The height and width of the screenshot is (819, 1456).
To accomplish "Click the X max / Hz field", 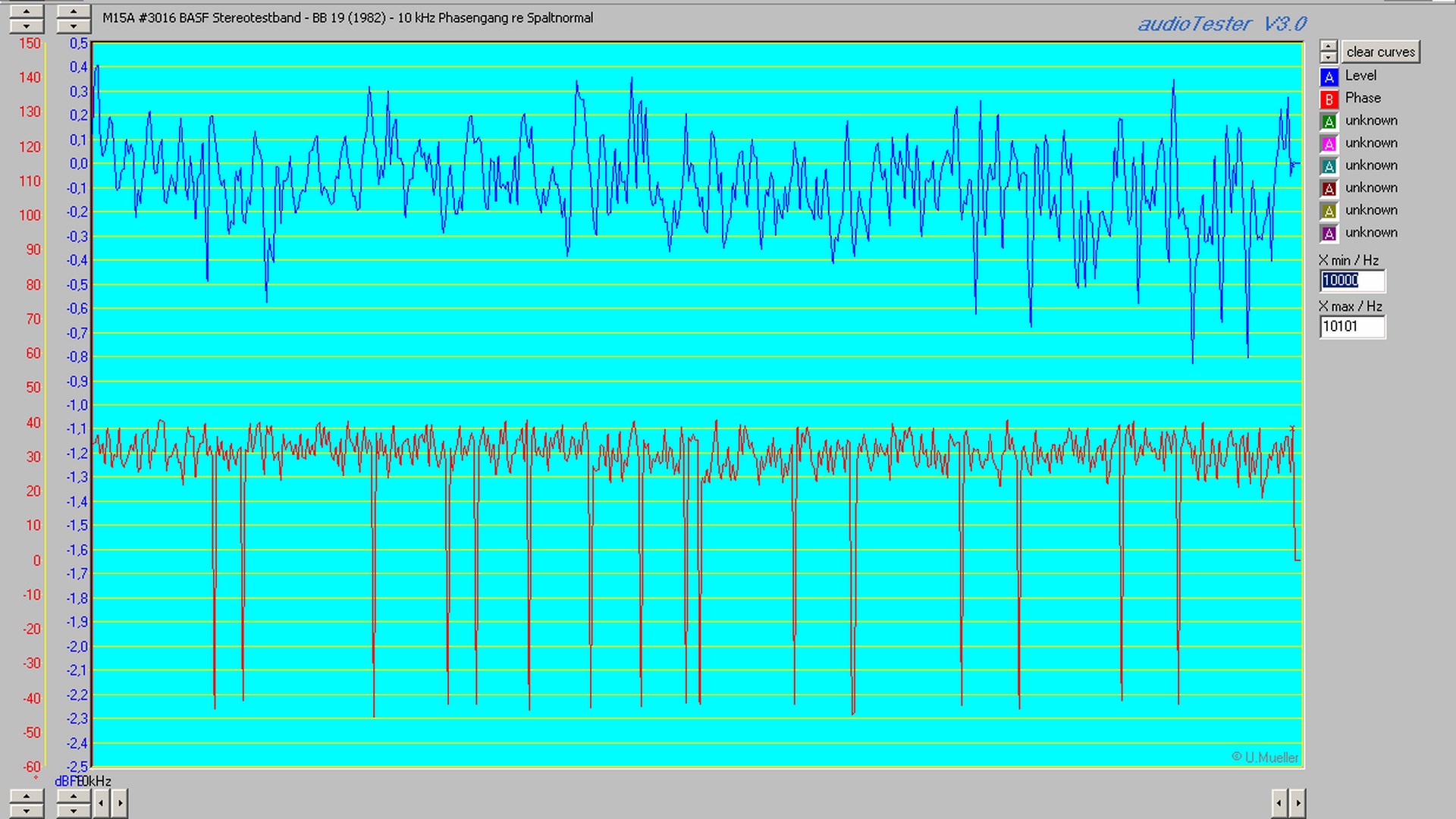I will (x=1351, y=327).
